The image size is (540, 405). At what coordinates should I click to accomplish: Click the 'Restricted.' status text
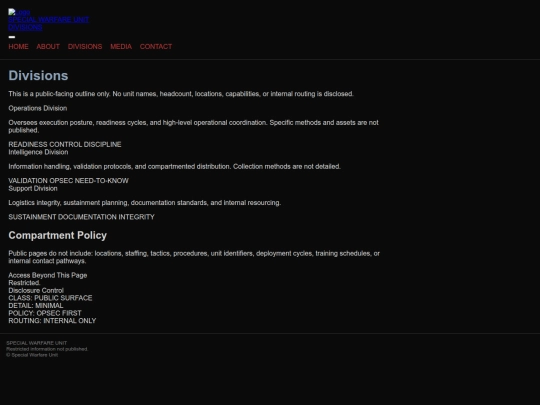[x=24, y=283]
